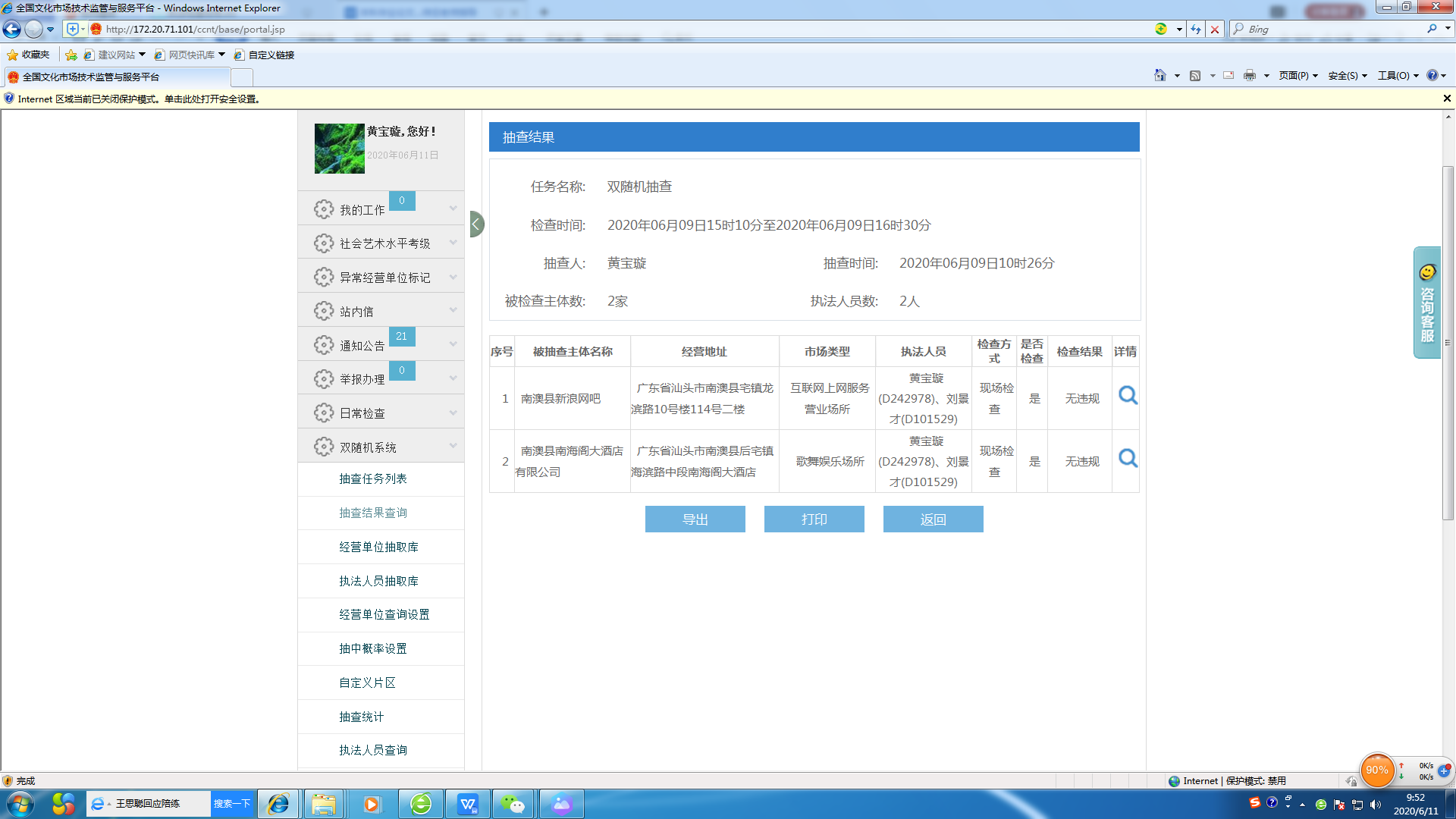Click the 通知公告 notification badge showing 21
1456x819 pixels.
pos(401,337)
